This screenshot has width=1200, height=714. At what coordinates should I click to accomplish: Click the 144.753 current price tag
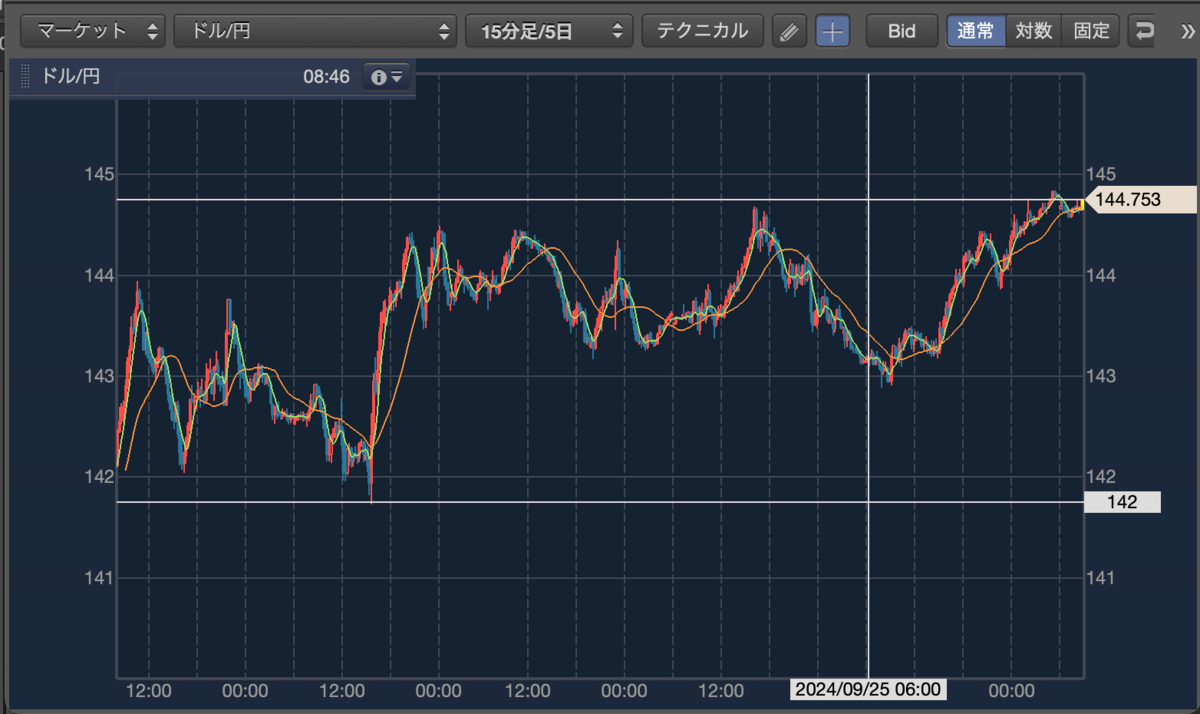(1139, 199)
